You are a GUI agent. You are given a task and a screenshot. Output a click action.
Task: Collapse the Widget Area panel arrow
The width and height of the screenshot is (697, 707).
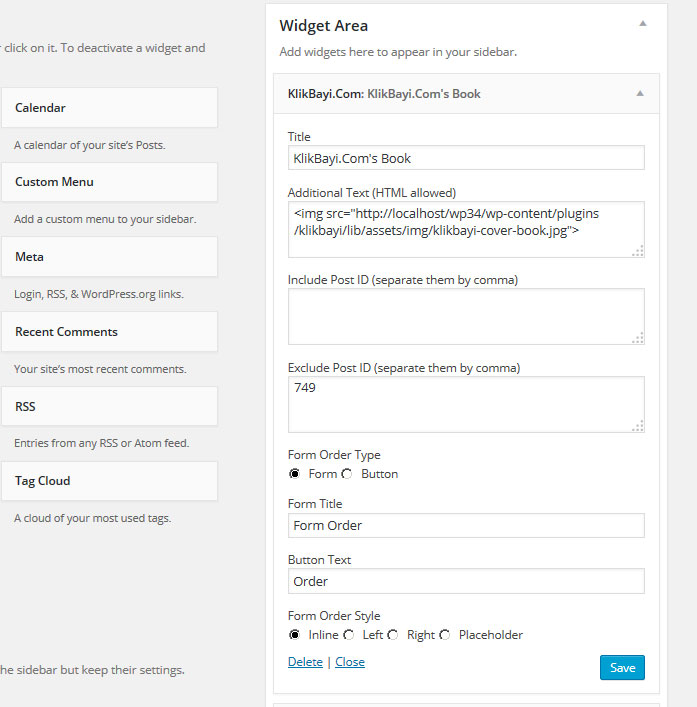click(x=643, y=23)
